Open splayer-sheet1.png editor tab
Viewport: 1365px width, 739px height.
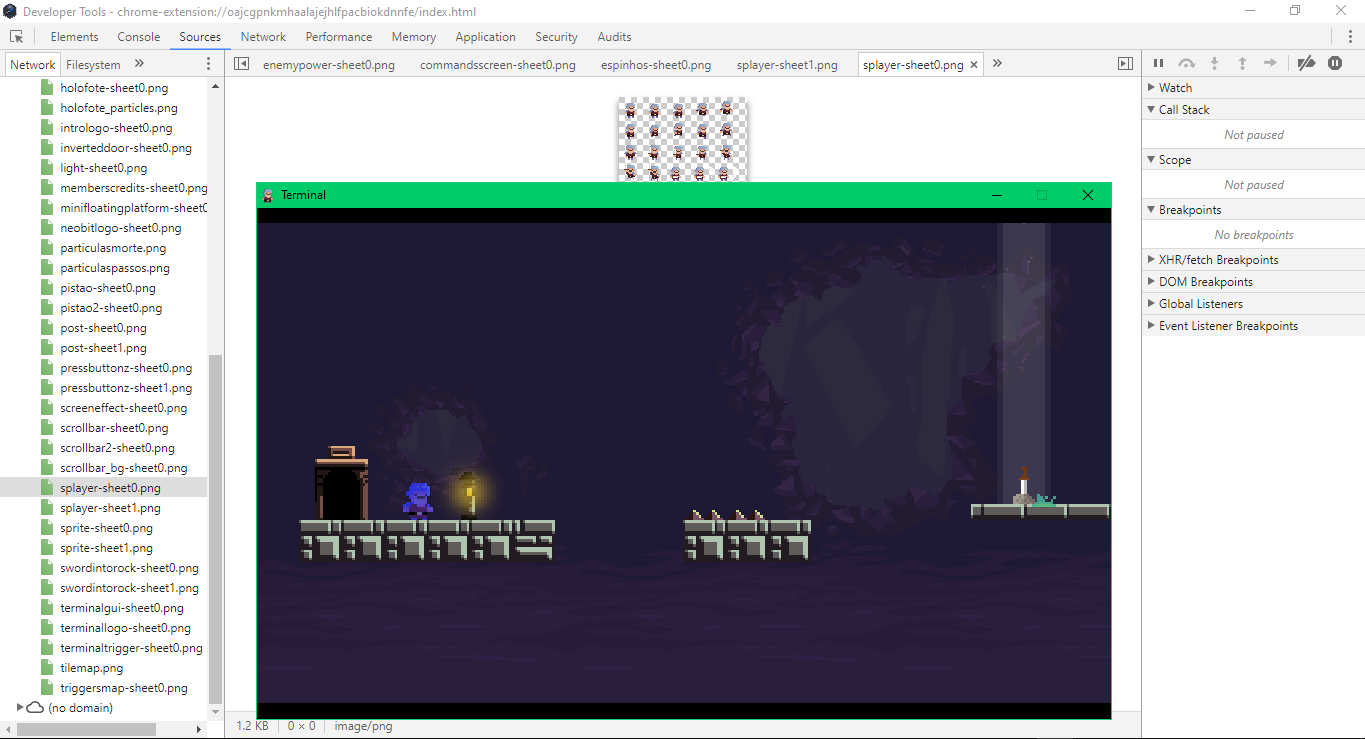coord(787,65)
